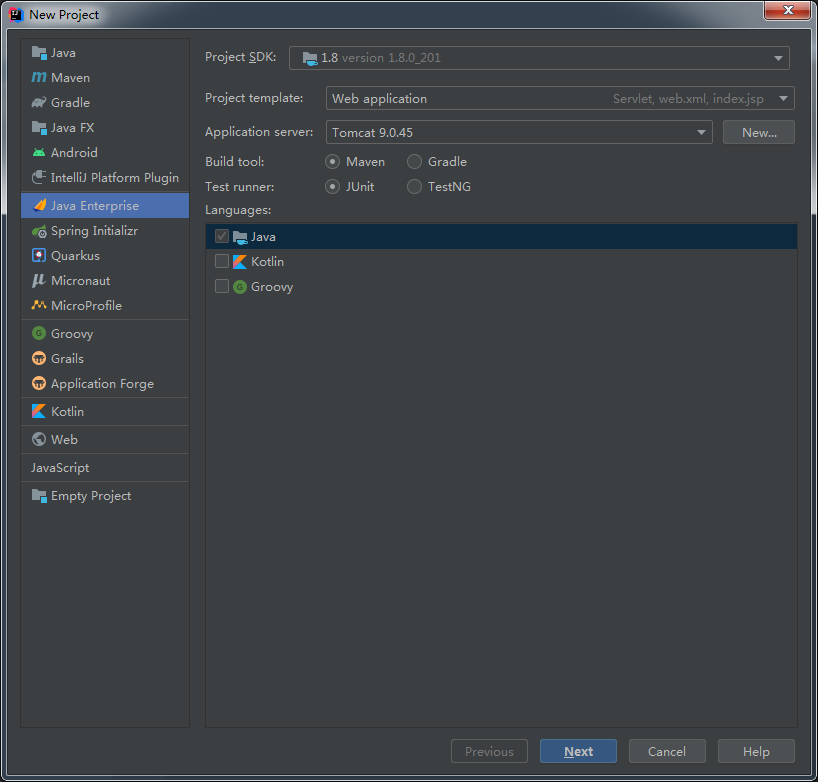Open the Project SDK dropdown
Screen dimensions: 818x782
(x=539, y=58)
